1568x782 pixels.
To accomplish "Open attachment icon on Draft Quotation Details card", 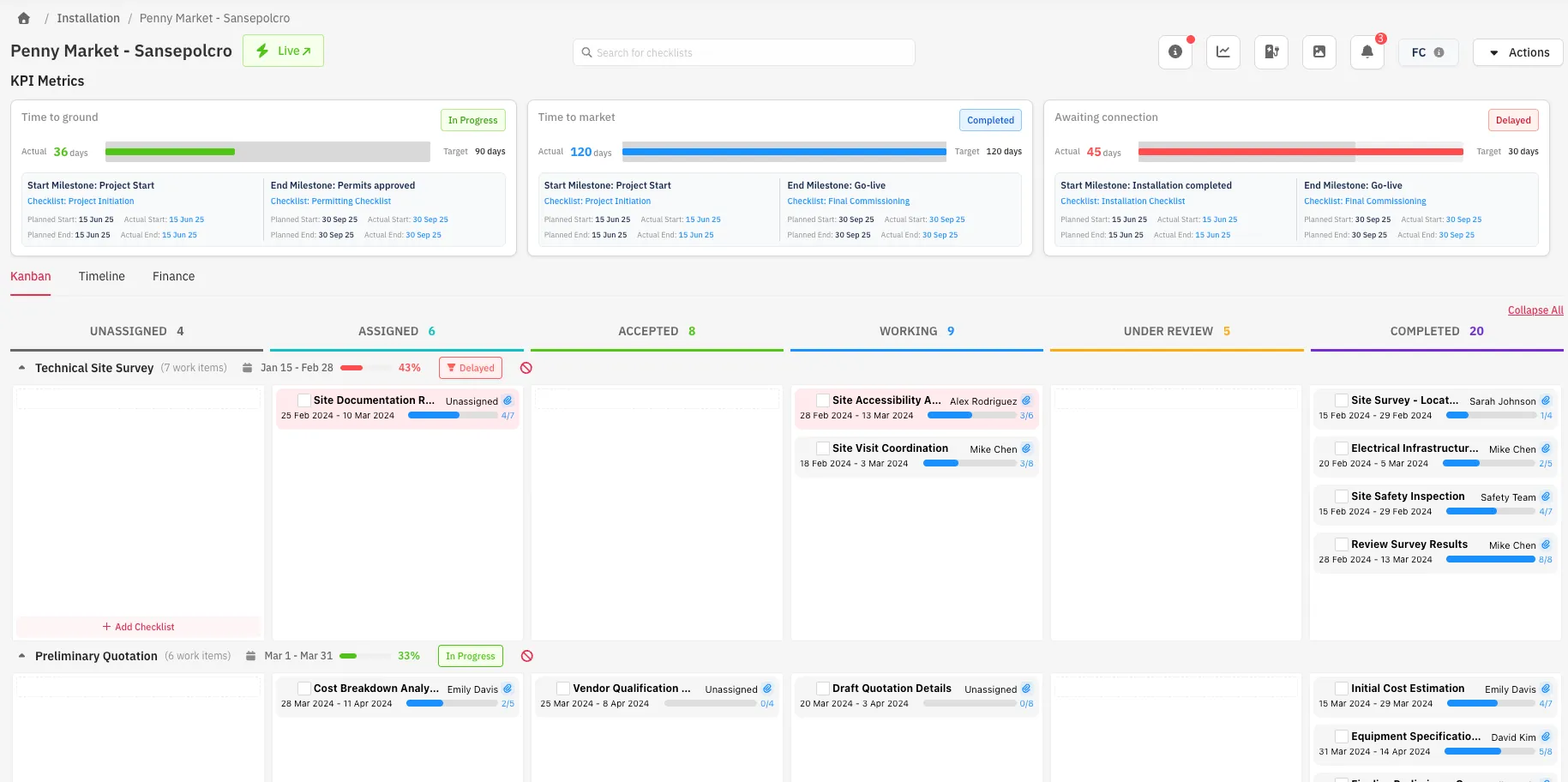I will [1026, 689].
